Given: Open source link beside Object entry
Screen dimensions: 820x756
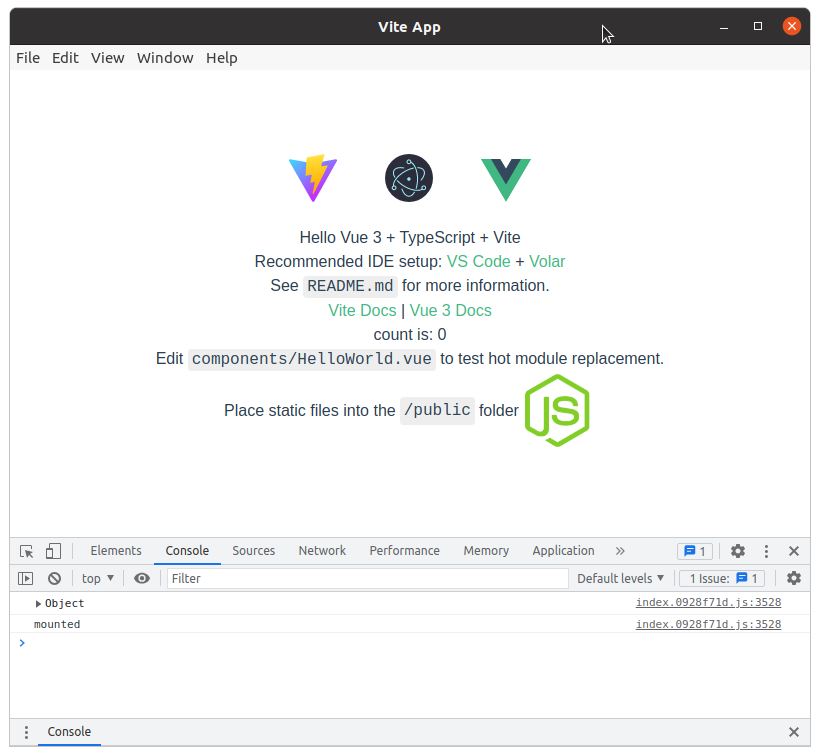Looking at the screenshot, I should [708, 602].
